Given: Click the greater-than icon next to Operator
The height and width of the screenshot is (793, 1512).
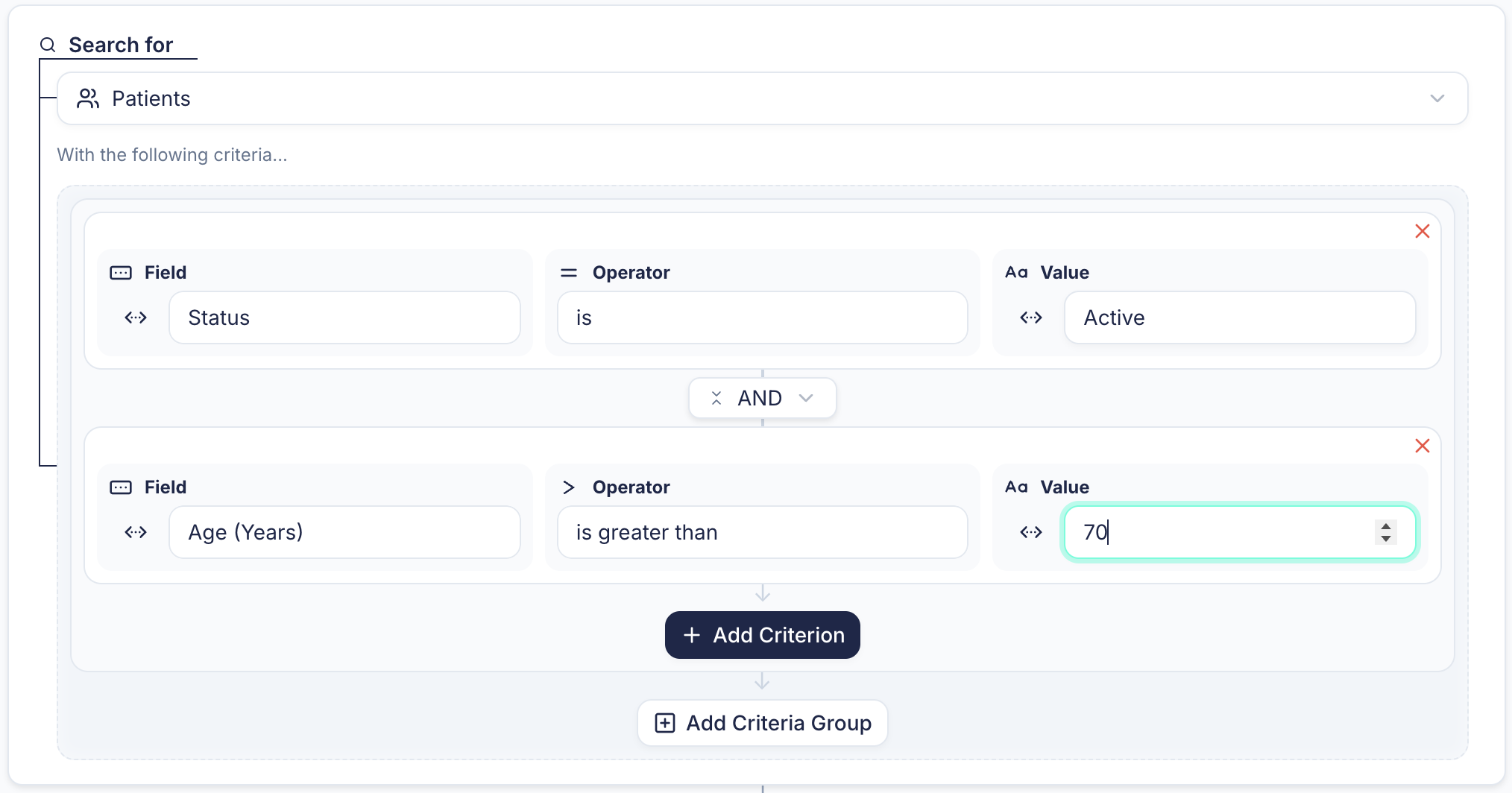Looking at the screenshot, I should pos(569,487).
